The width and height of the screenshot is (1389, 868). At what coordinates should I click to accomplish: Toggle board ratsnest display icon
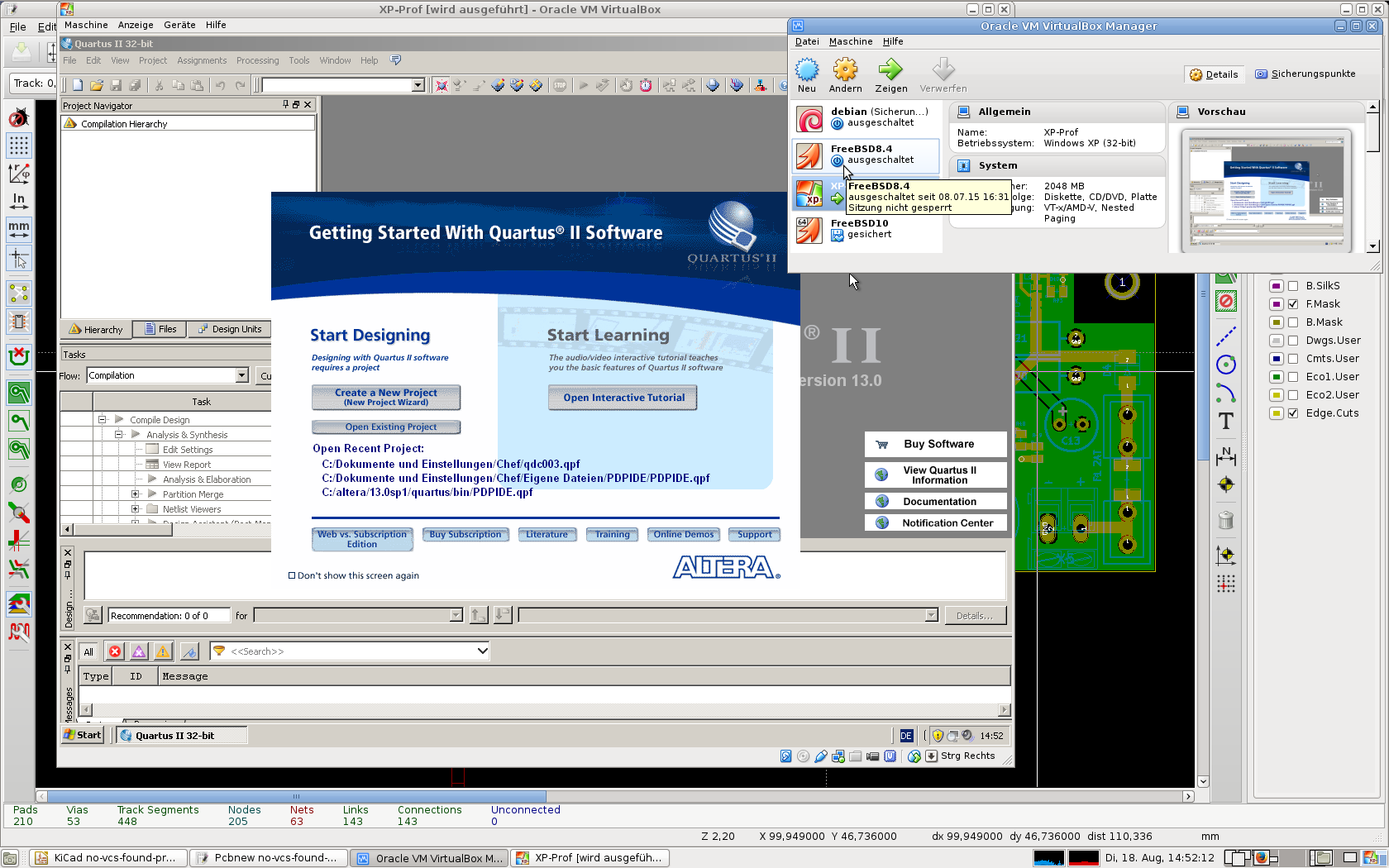18,293
